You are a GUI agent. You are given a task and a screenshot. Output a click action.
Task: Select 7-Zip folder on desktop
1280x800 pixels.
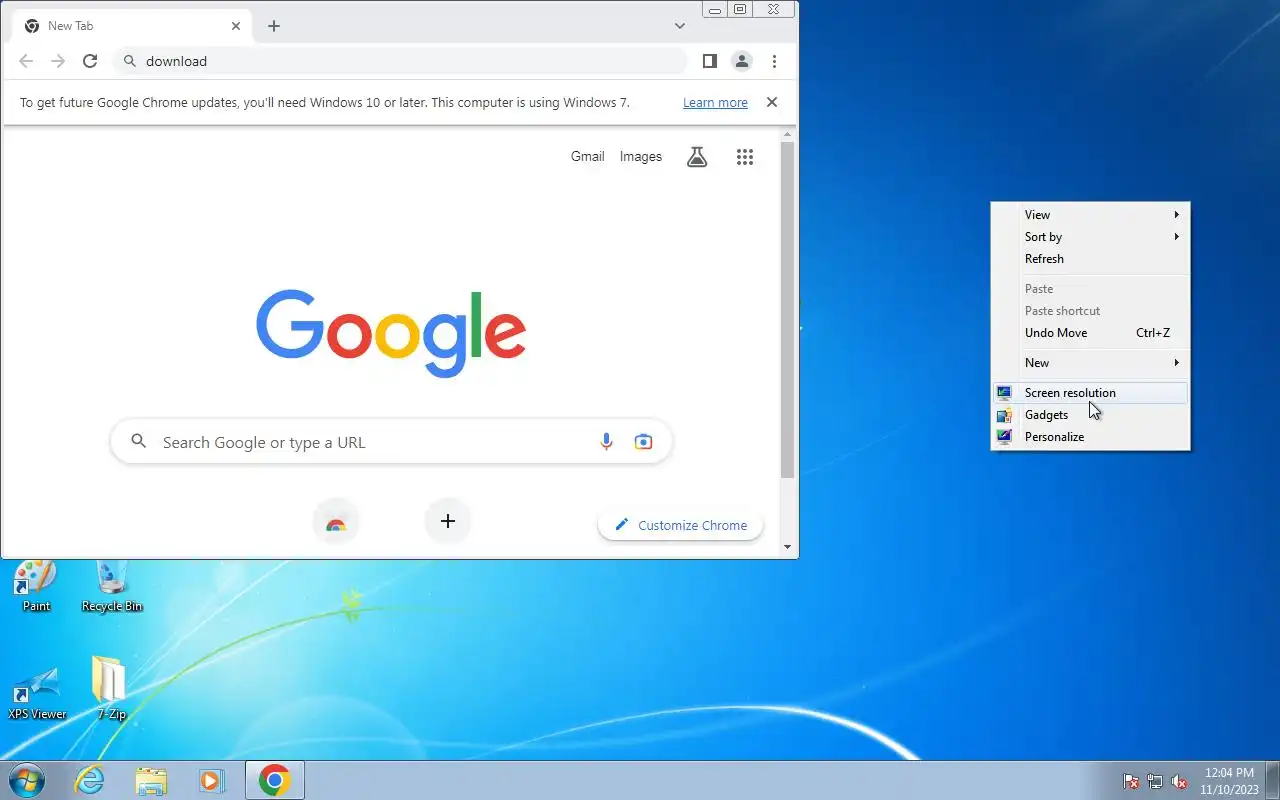coord(111,688)
